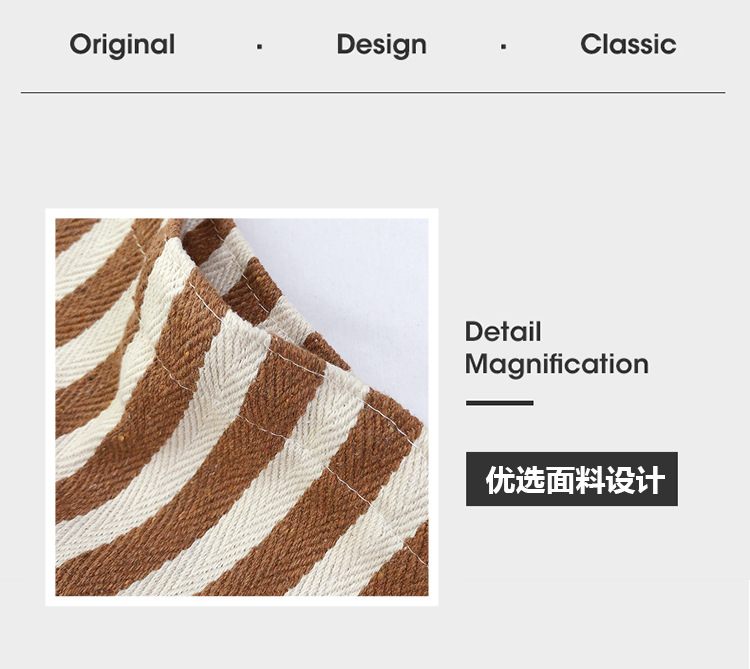Click the long horizontal divider below the header
The width and height of the screenshot is (750, 669).
373,92
